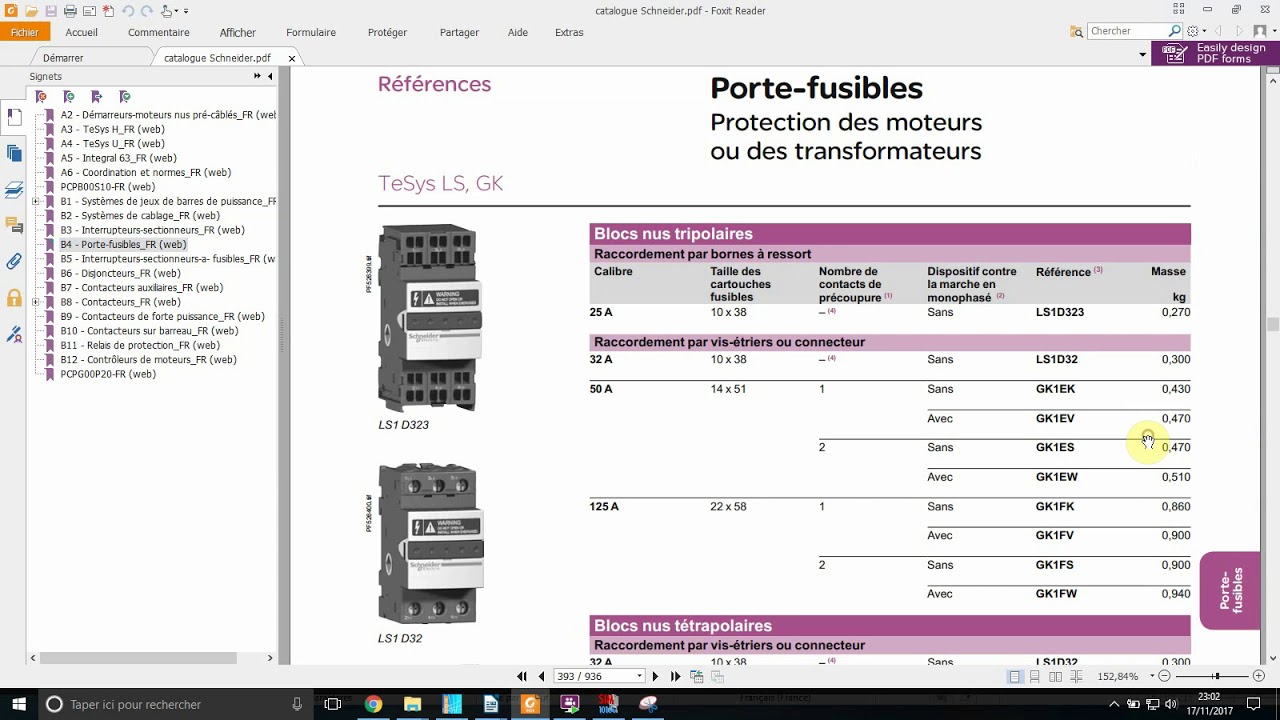This screenshot has height=720, width=1280.
Task: Select the Hand tool icon in quick toolbar
Action: 166,11
